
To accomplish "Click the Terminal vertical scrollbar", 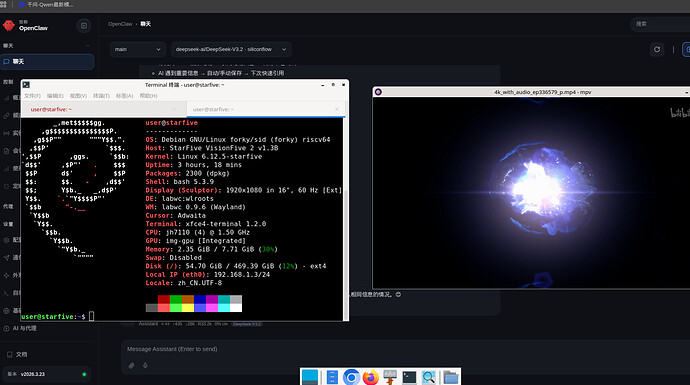I will coord(346,219).
